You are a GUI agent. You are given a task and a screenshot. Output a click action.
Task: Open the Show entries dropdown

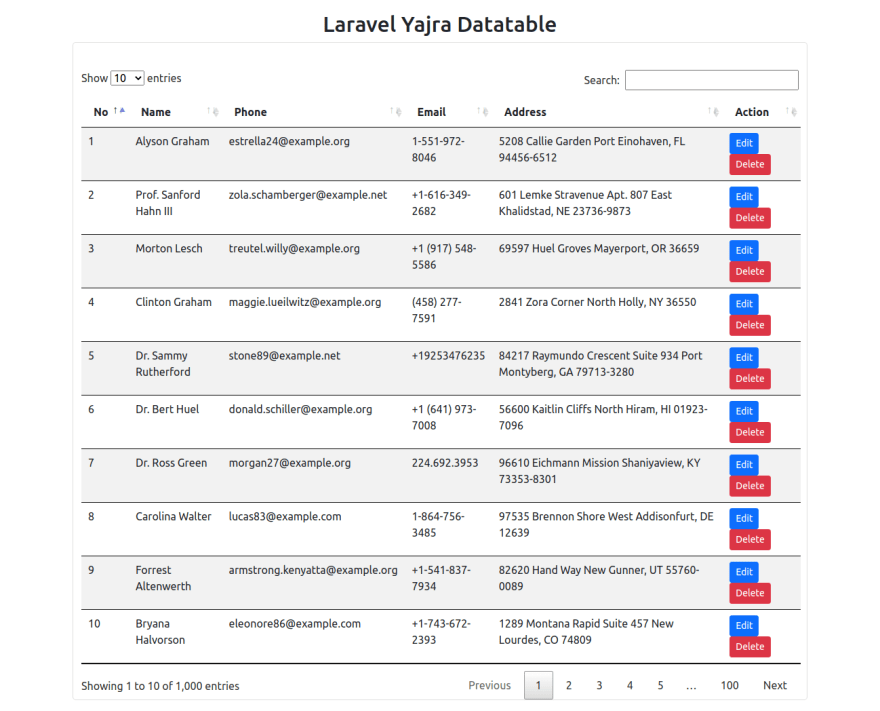[x=127, y=78]
